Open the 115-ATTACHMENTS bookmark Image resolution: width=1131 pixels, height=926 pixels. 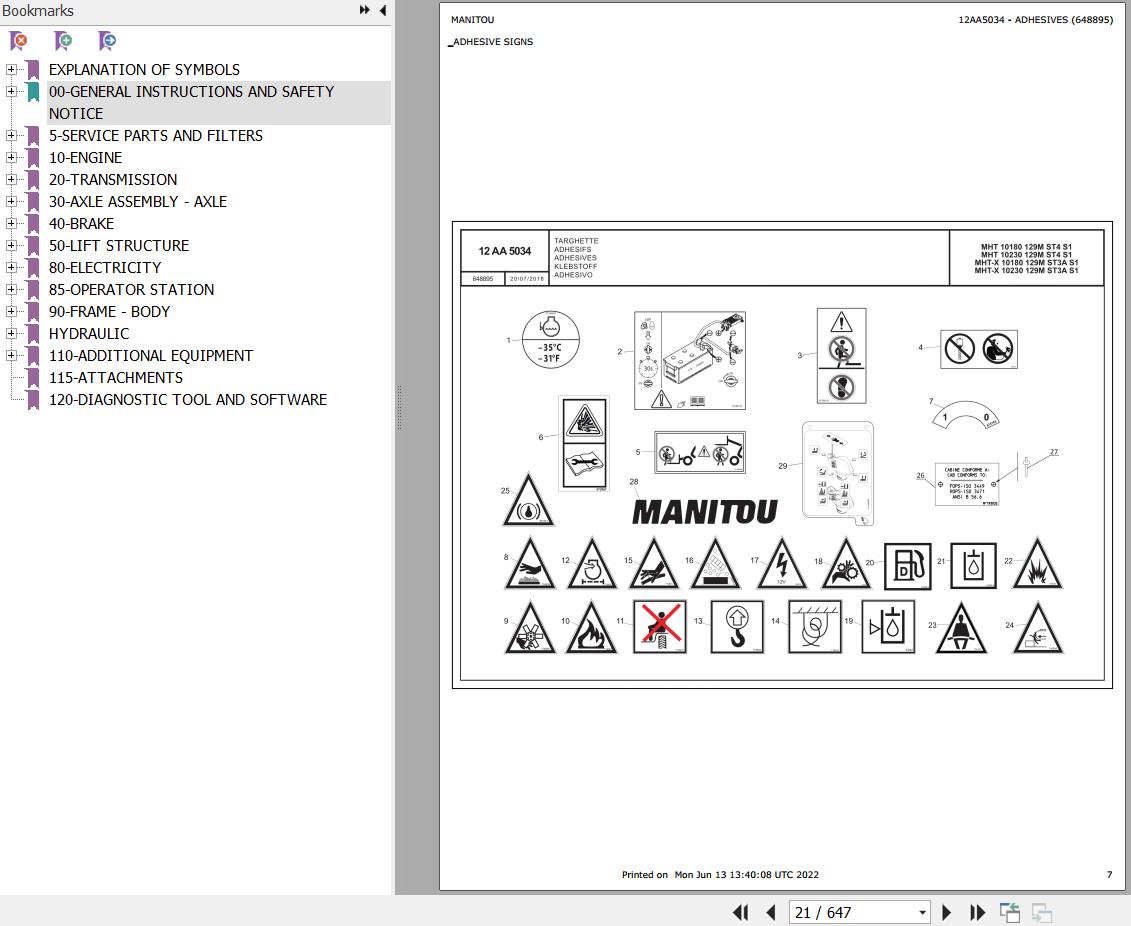115,377
